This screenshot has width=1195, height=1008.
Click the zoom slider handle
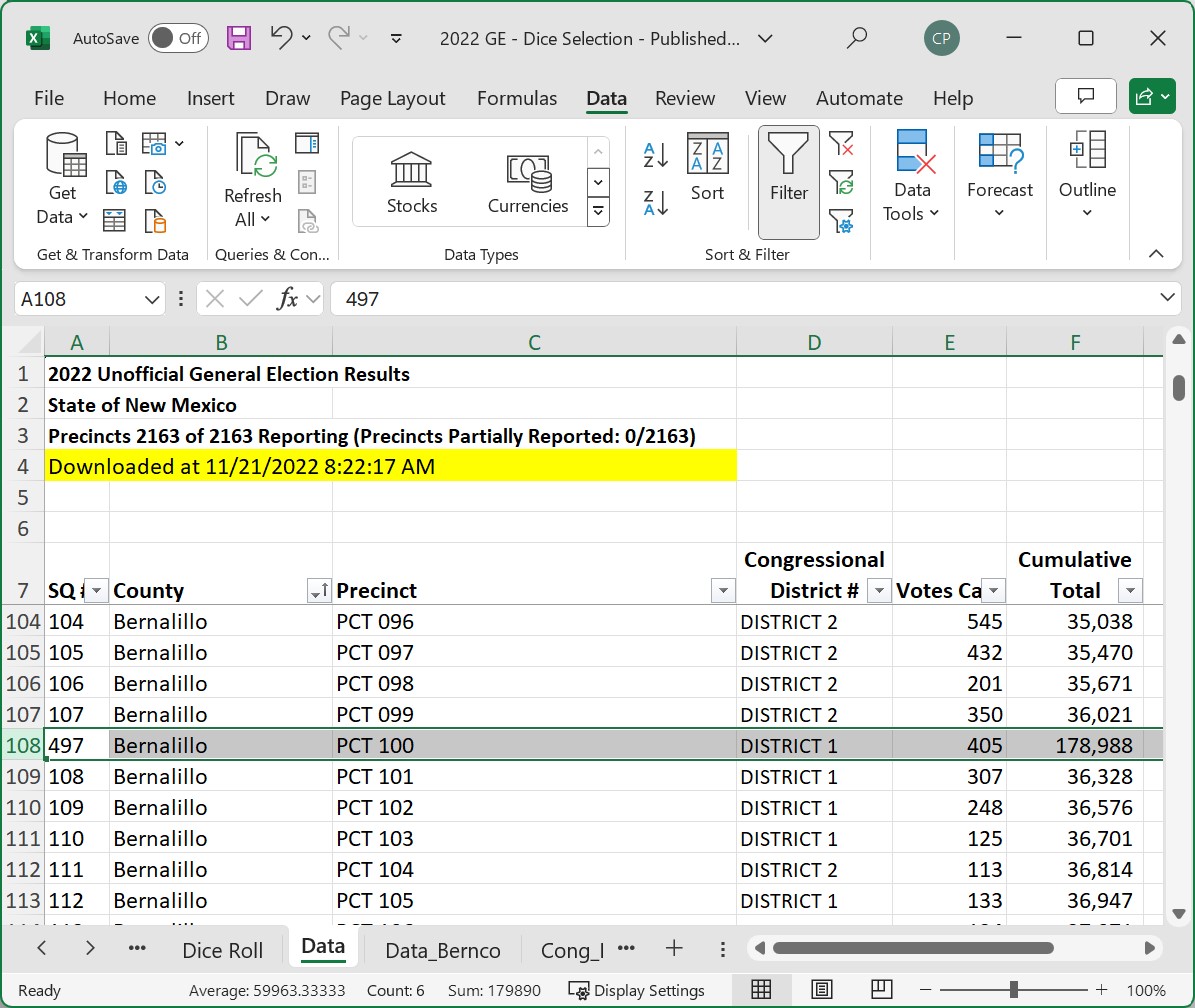pos(1014,990)
